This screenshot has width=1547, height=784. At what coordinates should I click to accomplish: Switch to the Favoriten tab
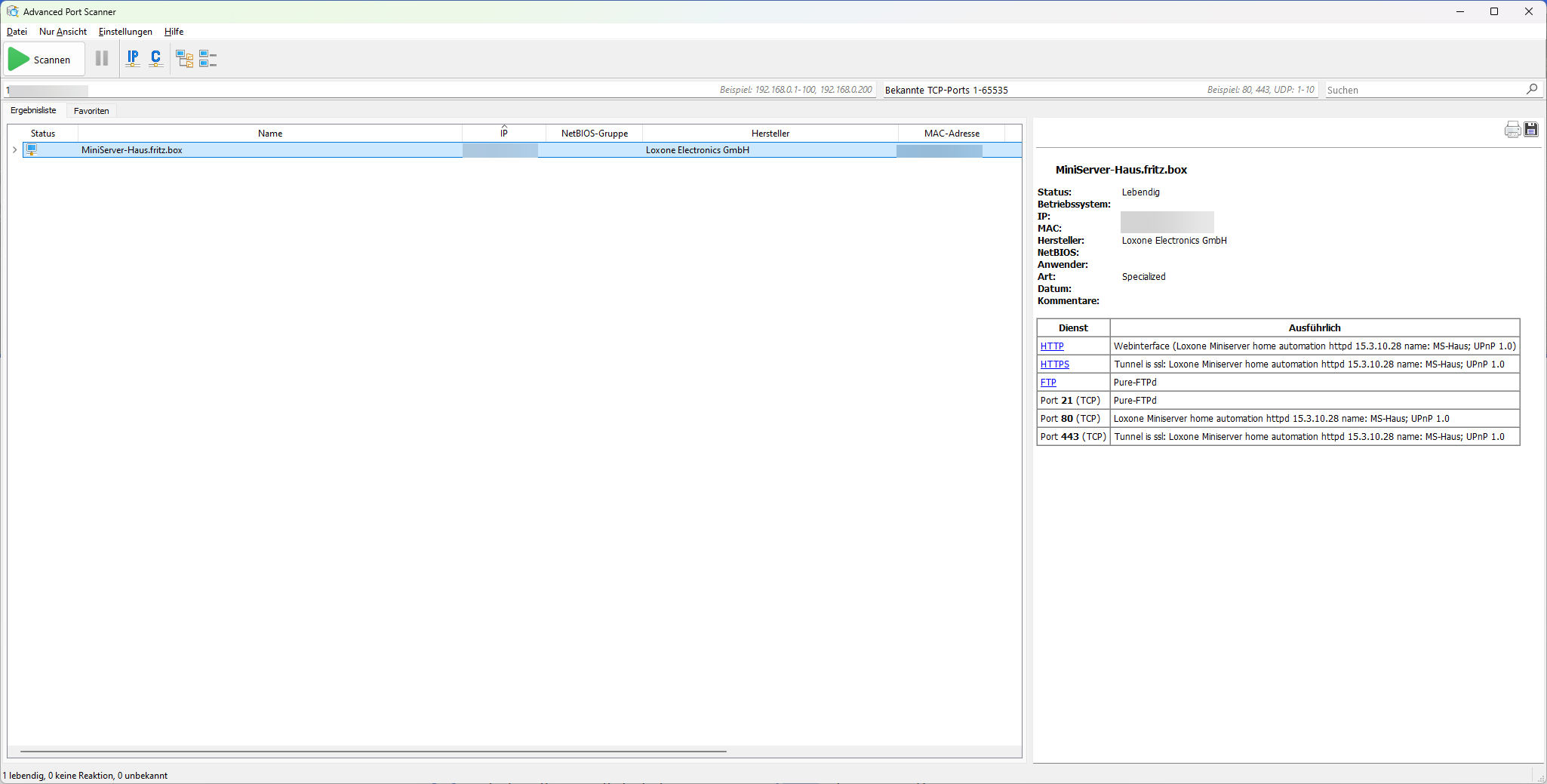tap(91, 111)
